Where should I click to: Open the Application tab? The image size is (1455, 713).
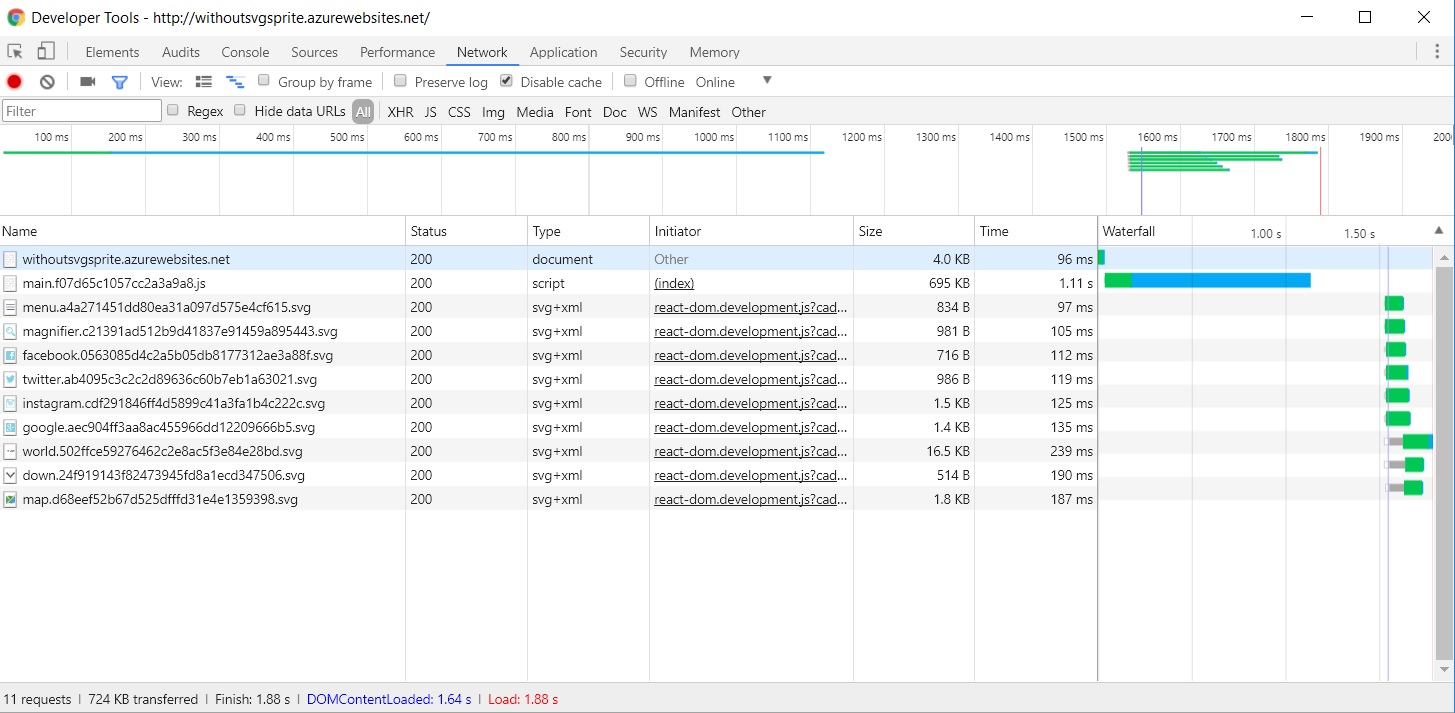[x=563, y=52]
